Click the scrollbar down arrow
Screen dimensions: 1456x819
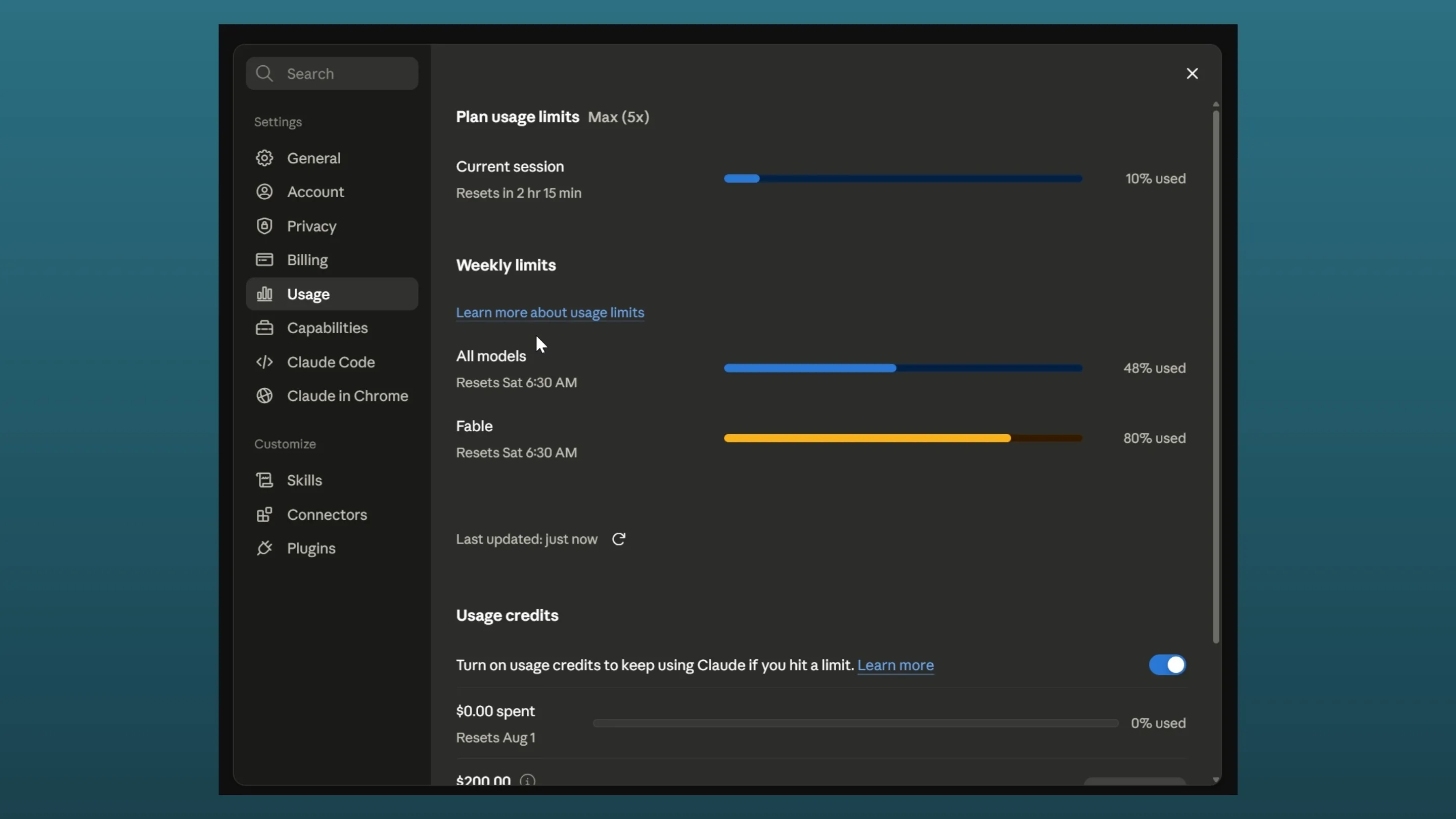coord(1216,780)
